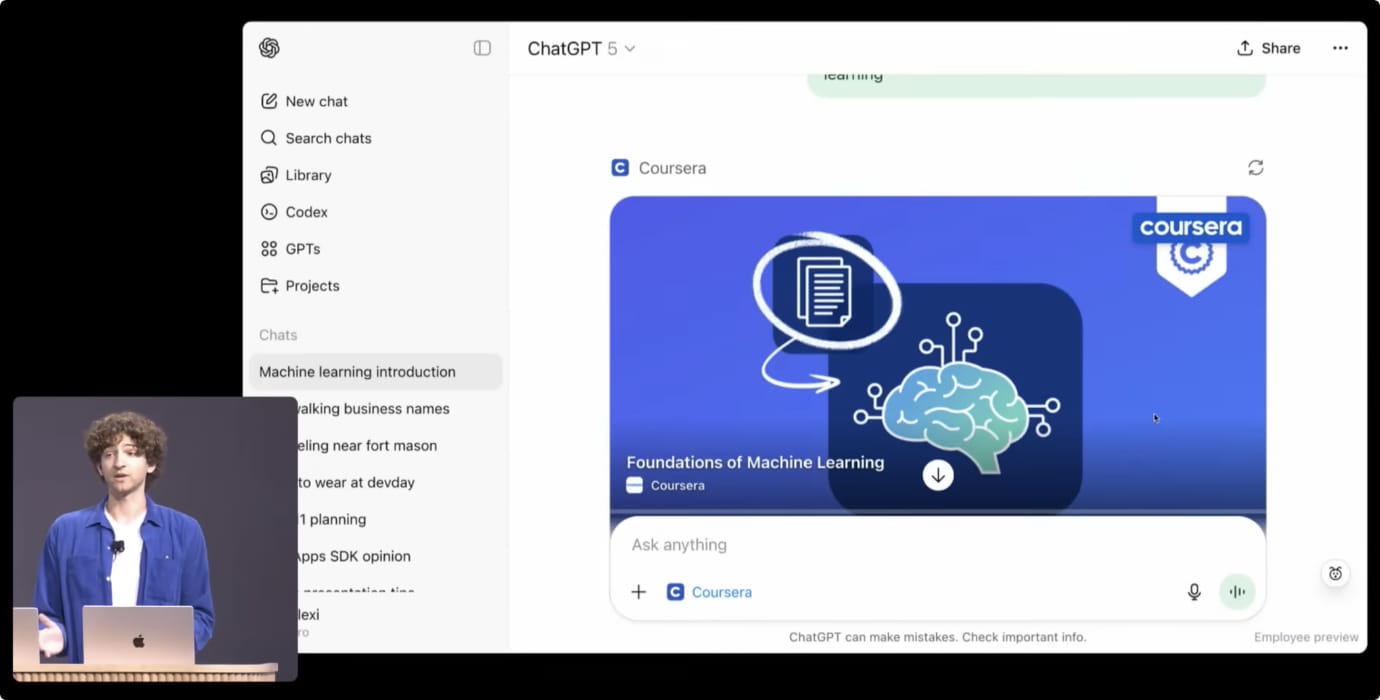Click the OpenAI logo
The image size is (1380, 700).
(269, 47)
